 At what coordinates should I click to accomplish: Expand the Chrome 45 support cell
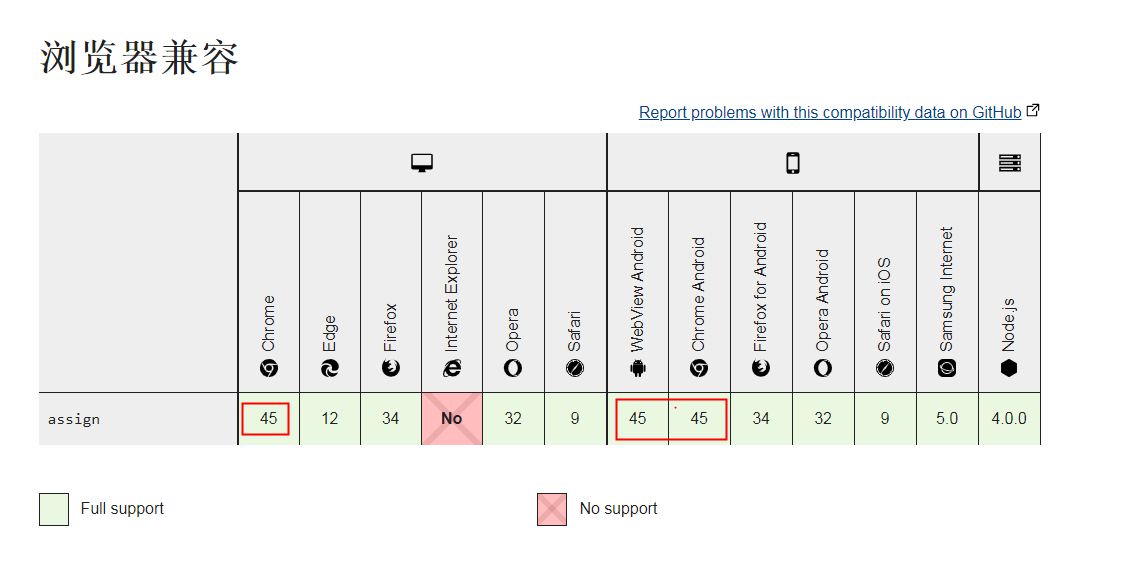click(x=268, y=418)
